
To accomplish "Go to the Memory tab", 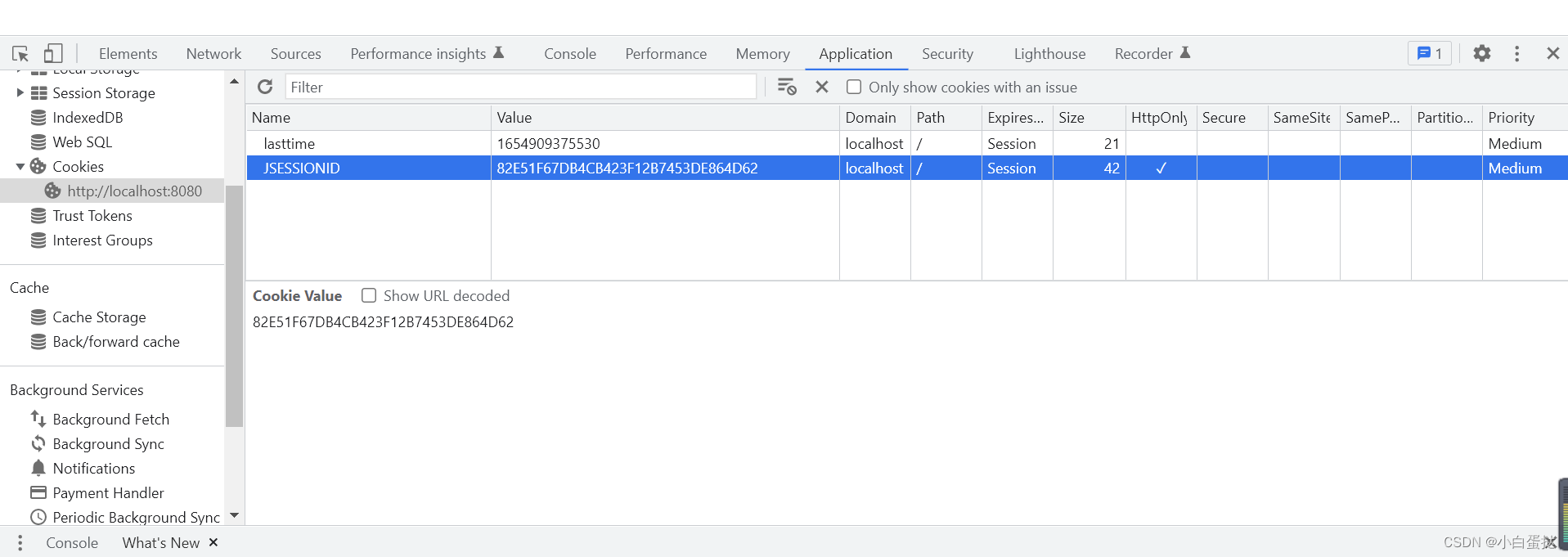I will tap(762, 54).
